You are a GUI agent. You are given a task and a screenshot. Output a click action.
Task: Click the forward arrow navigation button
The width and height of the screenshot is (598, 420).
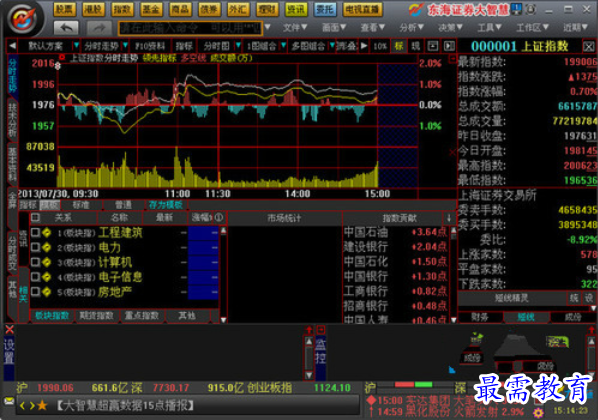point(99,28)
